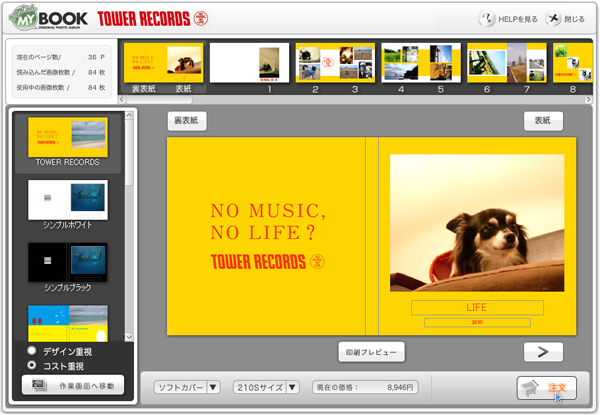600x415 pixels.
Task: Select the コスト重視 radio option
Action: [31, 365]
